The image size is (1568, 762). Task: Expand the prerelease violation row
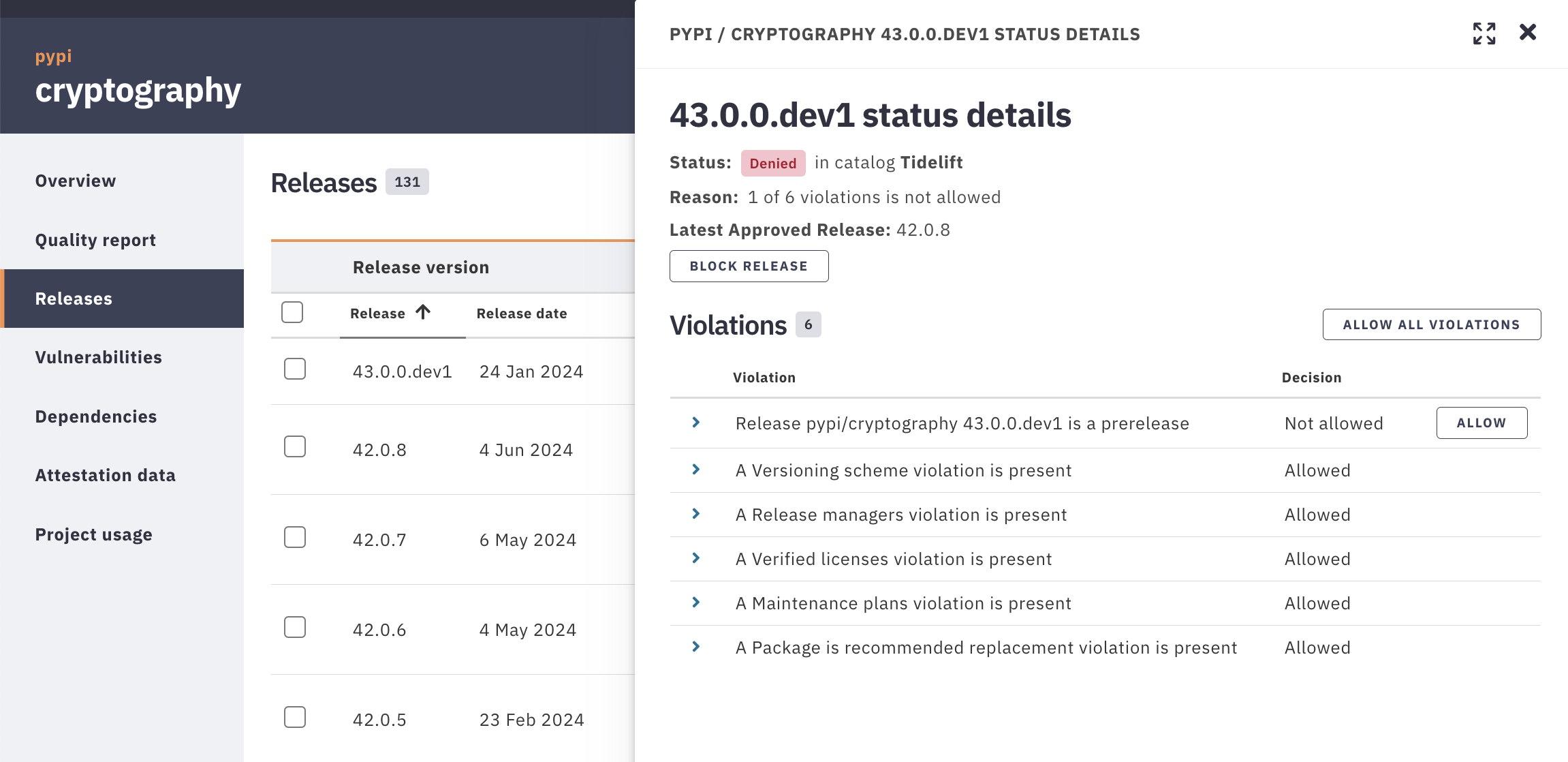pyautogui.click(x=696, y=423)
